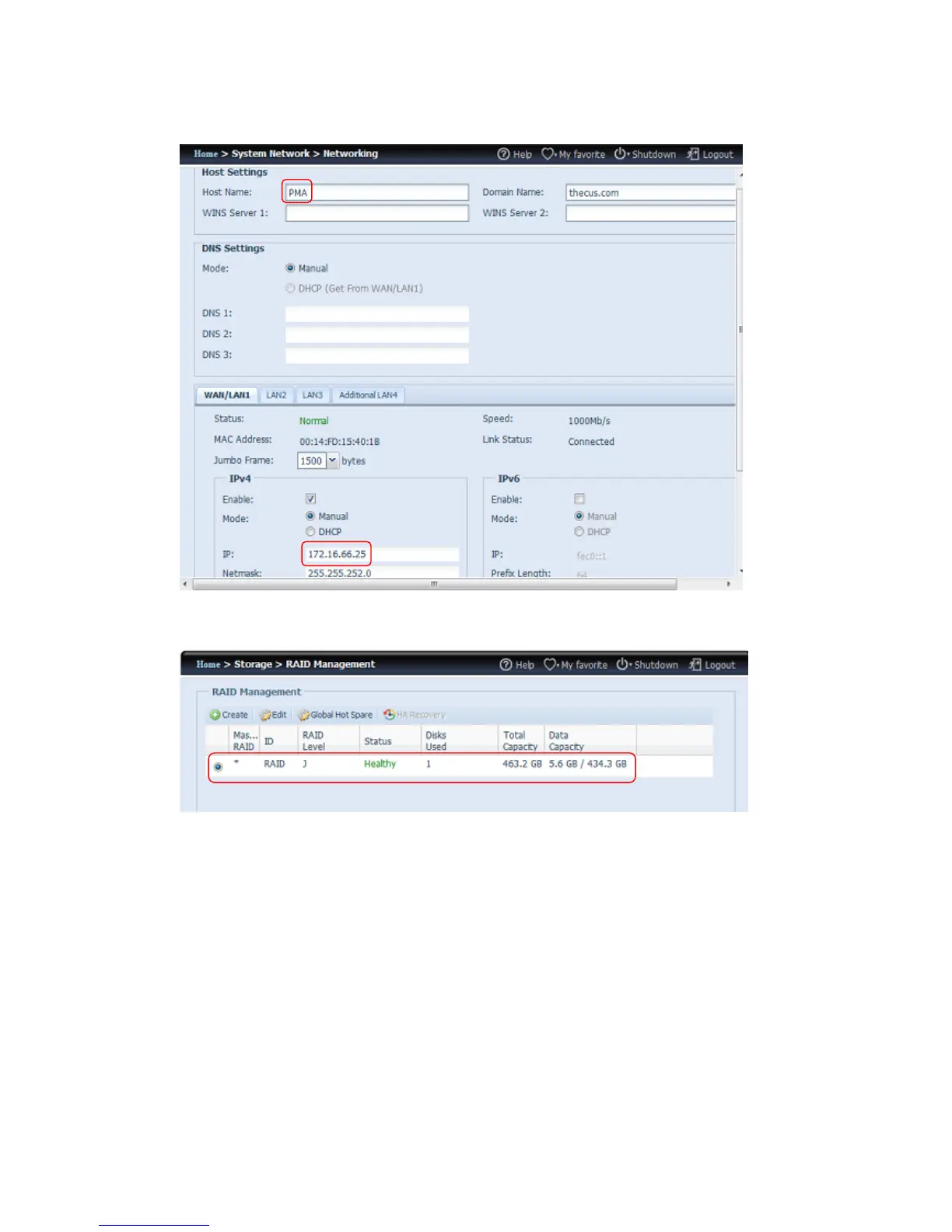This screenshot has width=952, height=1232.
Task: Select Manual DNS mode radio button
Action: [290, 268]
